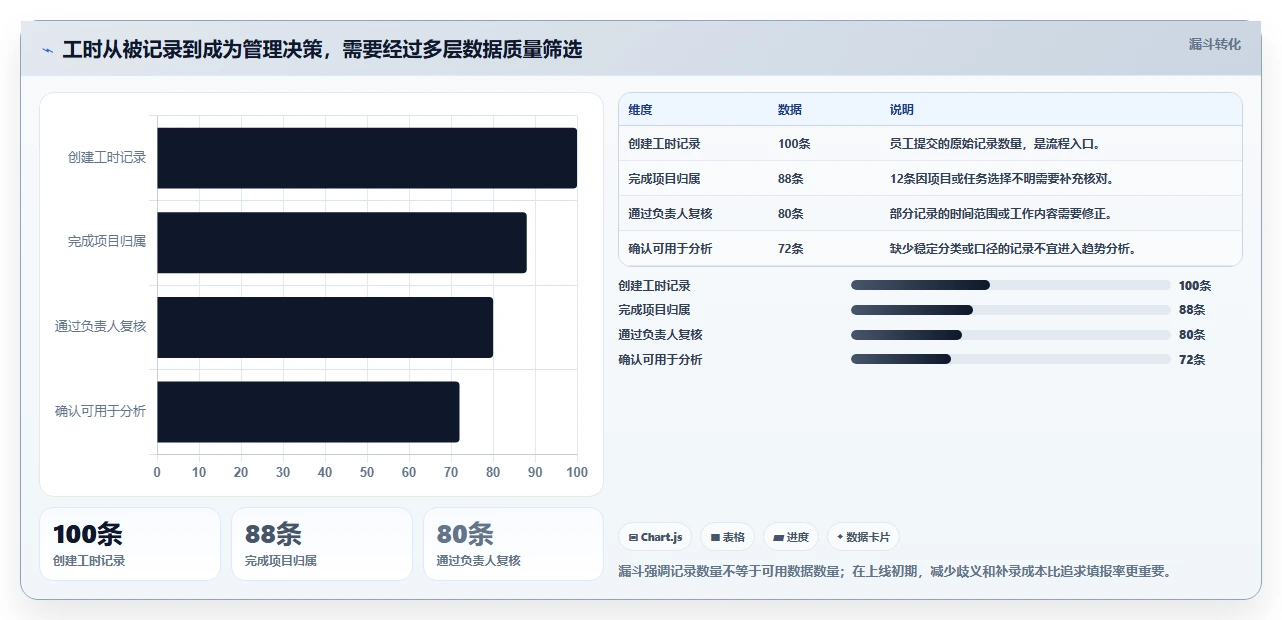Click the chart axis label 完成项目归属
The width and height of the screenshot is (1282, 620).
107,242
